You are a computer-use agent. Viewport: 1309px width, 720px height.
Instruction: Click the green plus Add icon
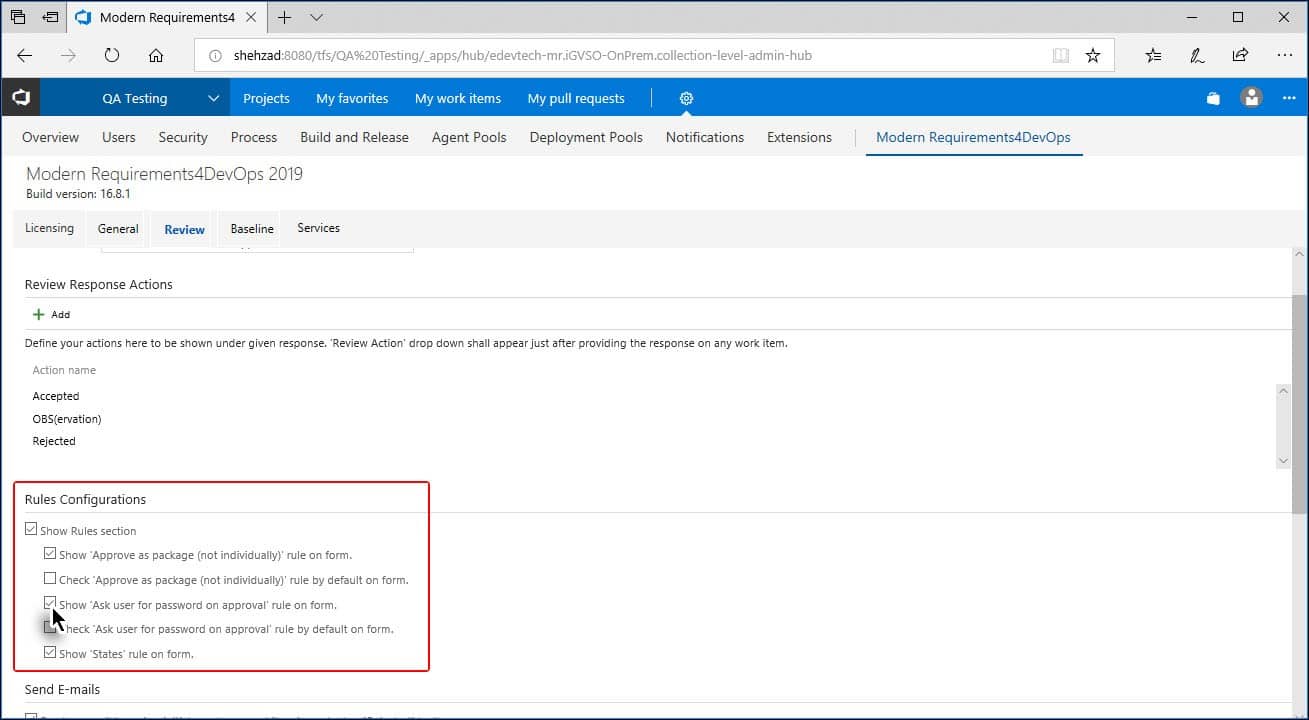39,314
